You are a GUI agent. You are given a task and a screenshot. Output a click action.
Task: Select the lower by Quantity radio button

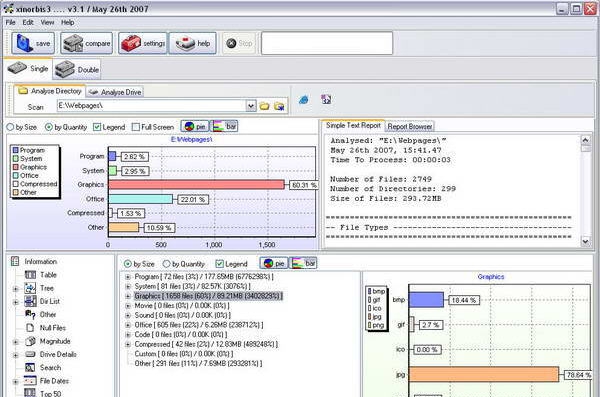point(166,264)
